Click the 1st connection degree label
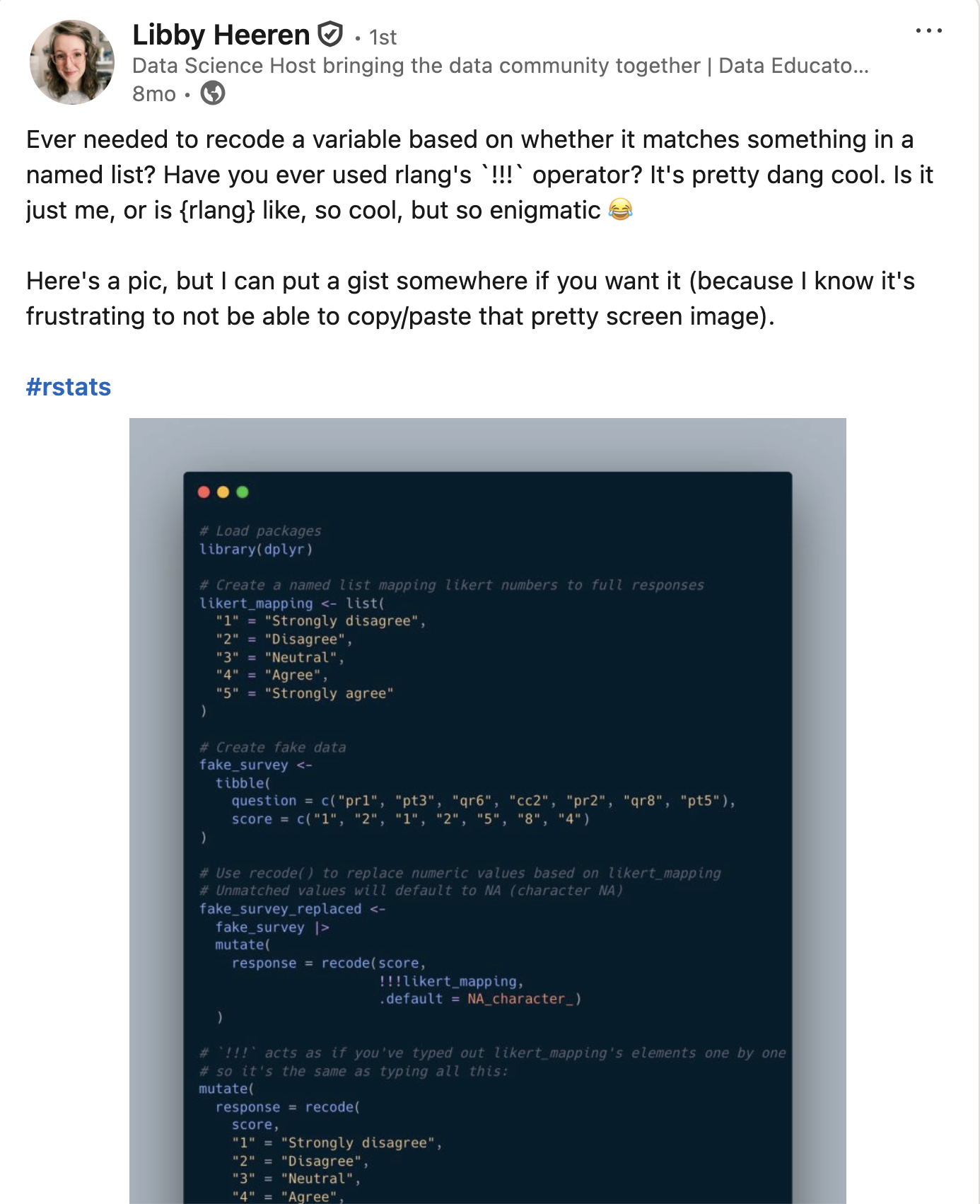Viewport: 980px width, 1204px height. (383, 37)
